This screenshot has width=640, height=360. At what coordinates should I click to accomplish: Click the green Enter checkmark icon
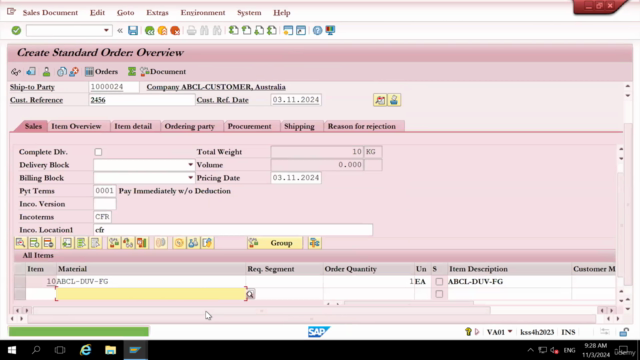point(16,30)
